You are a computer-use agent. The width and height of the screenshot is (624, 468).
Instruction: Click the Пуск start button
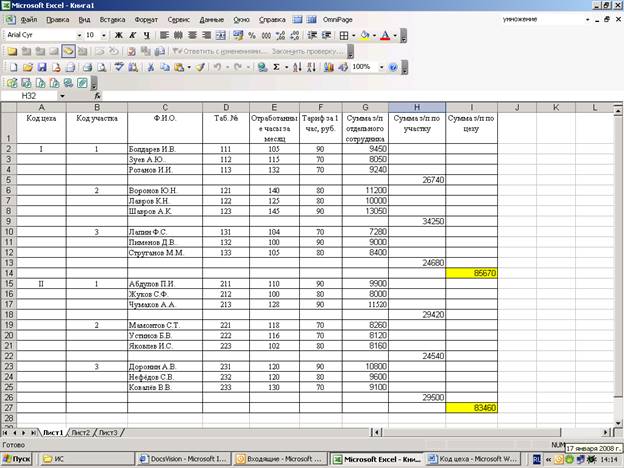point(19,458)
